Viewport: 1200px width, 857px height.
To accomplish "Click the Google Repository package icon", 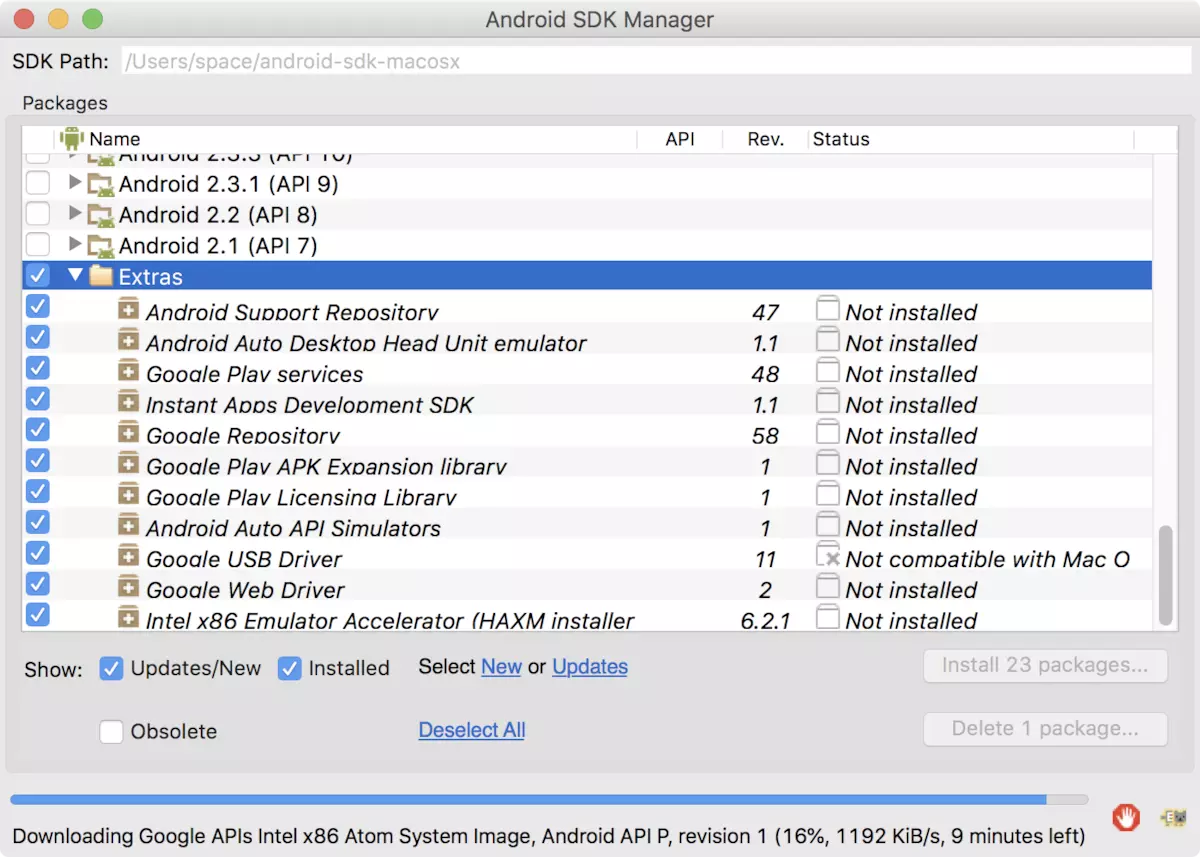I will click(x=128, y=433).
